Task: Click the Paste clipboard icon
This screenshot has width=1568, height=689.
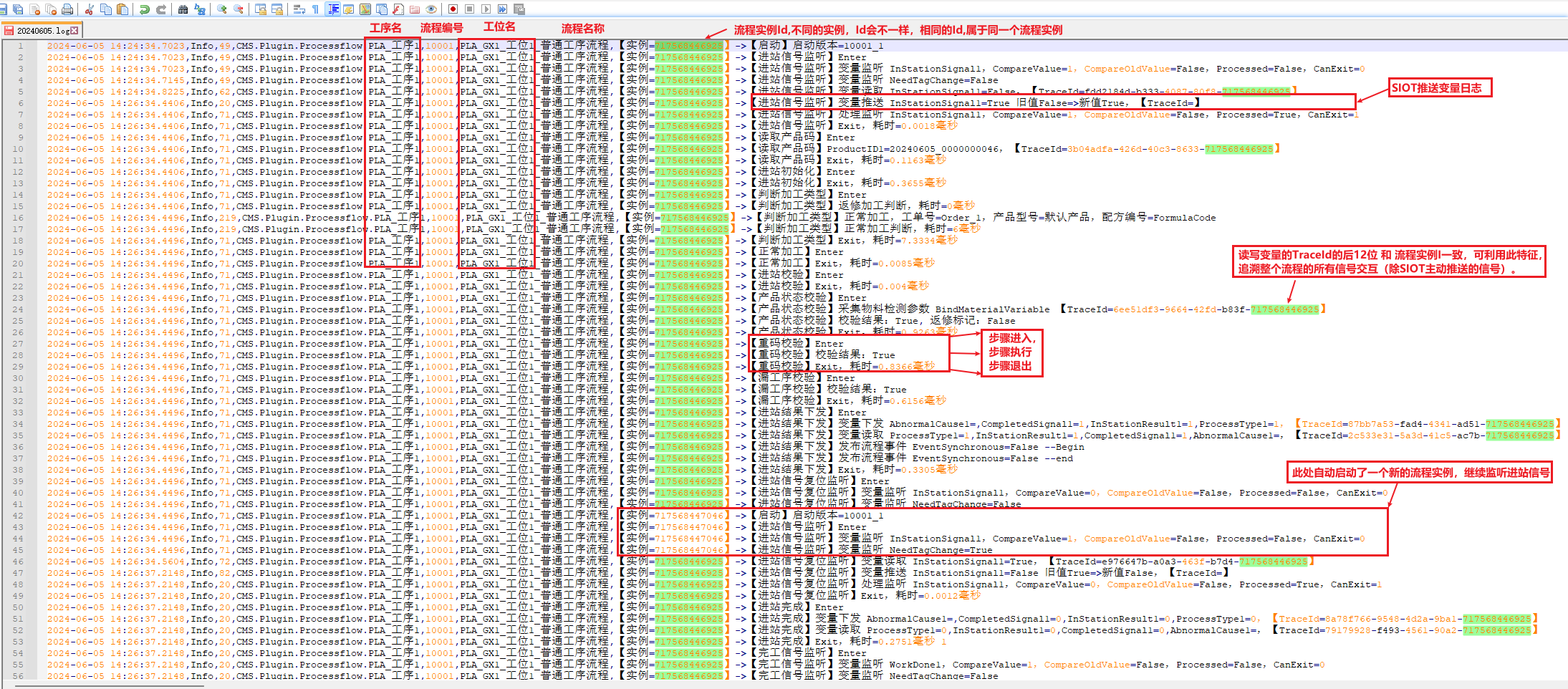Action: [122, 9]
